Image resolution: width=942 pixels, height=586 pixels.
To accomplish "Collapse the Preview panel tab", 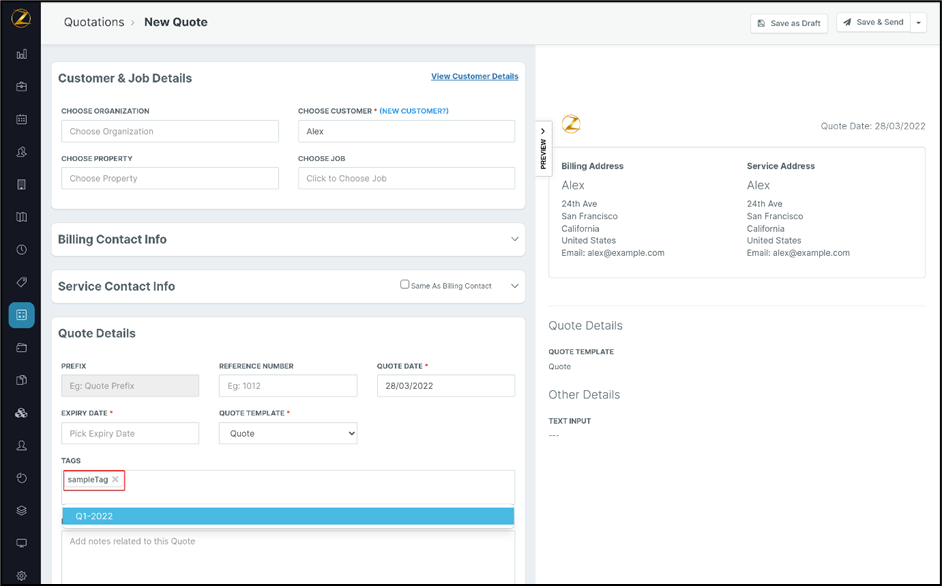I will tap(543, 148).
